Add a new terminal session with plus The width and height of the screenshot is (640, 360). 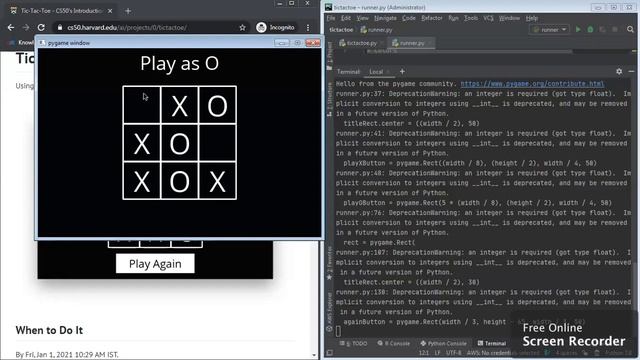[402, 71]
